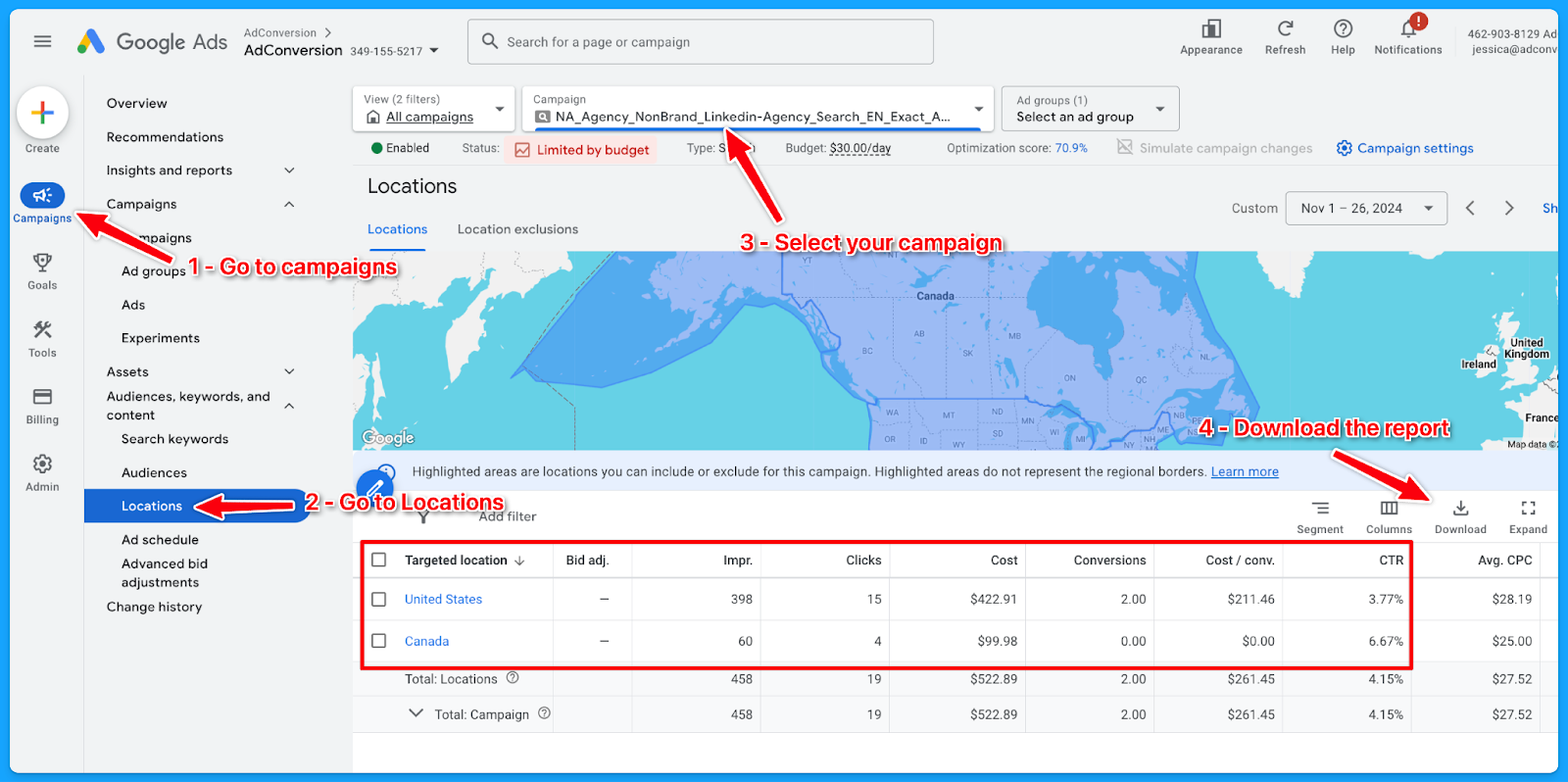Open the Ad groups dropdown
This screenshot has width=1568, height=782.
click(1090, 109)
